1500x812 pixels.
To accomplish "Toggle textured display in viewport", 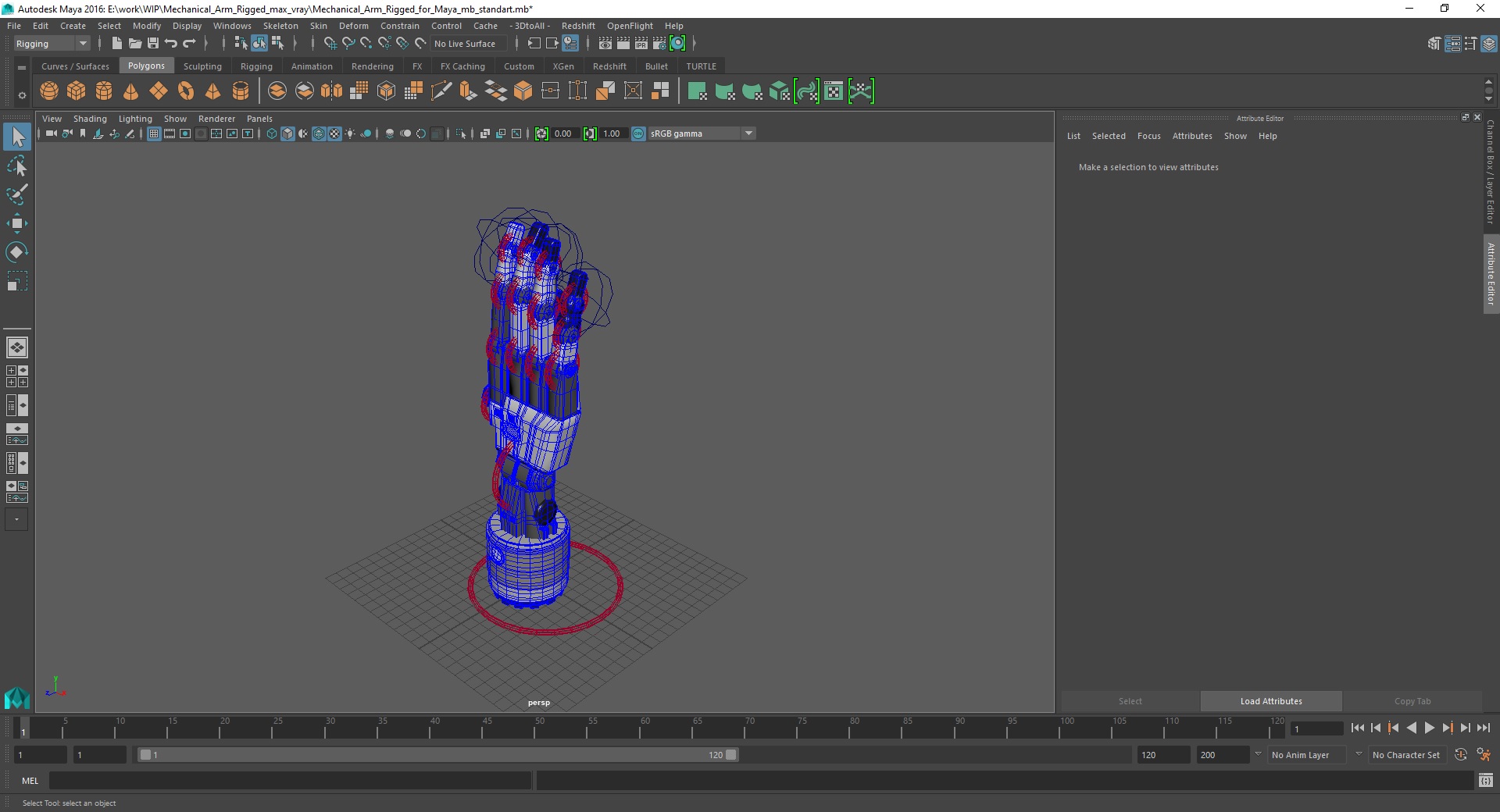I will coord(334,134).
